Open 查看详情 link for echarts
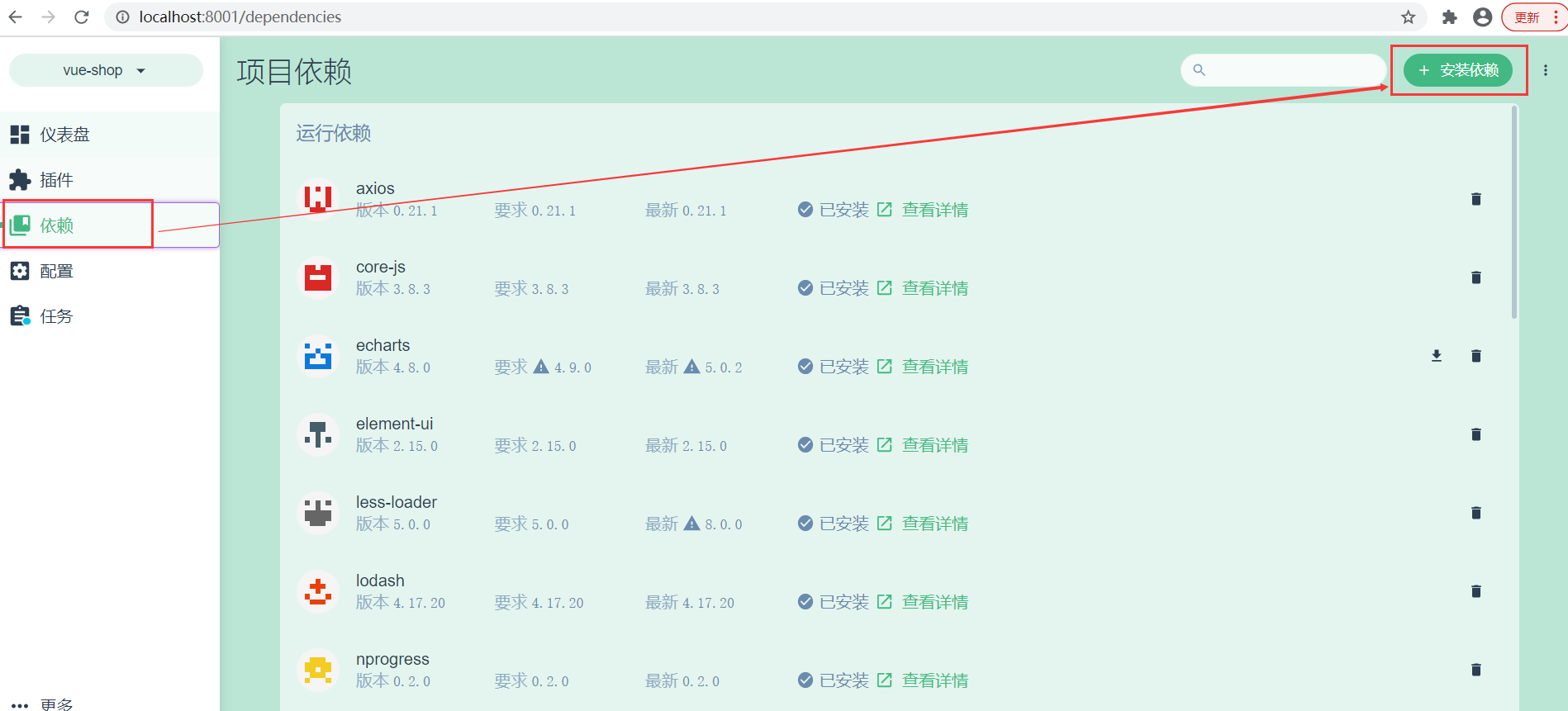The width and height of the screenshot is (1568, 711). (x=923, y=367)
